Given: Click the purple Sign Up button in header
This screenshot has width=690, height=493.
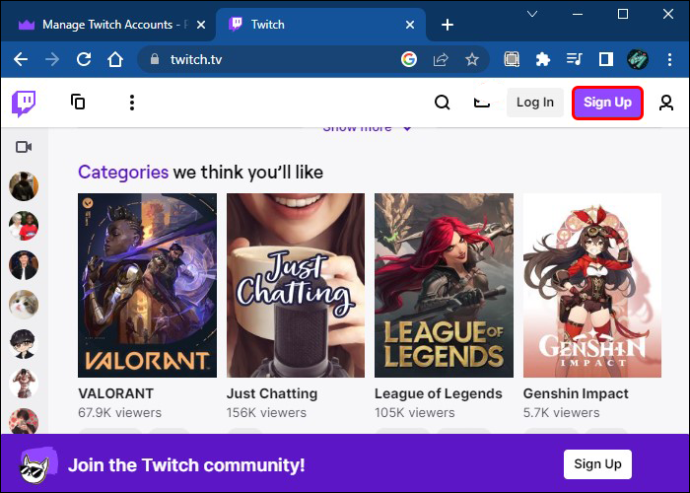Looking at the screenshot, I should 607,103.
